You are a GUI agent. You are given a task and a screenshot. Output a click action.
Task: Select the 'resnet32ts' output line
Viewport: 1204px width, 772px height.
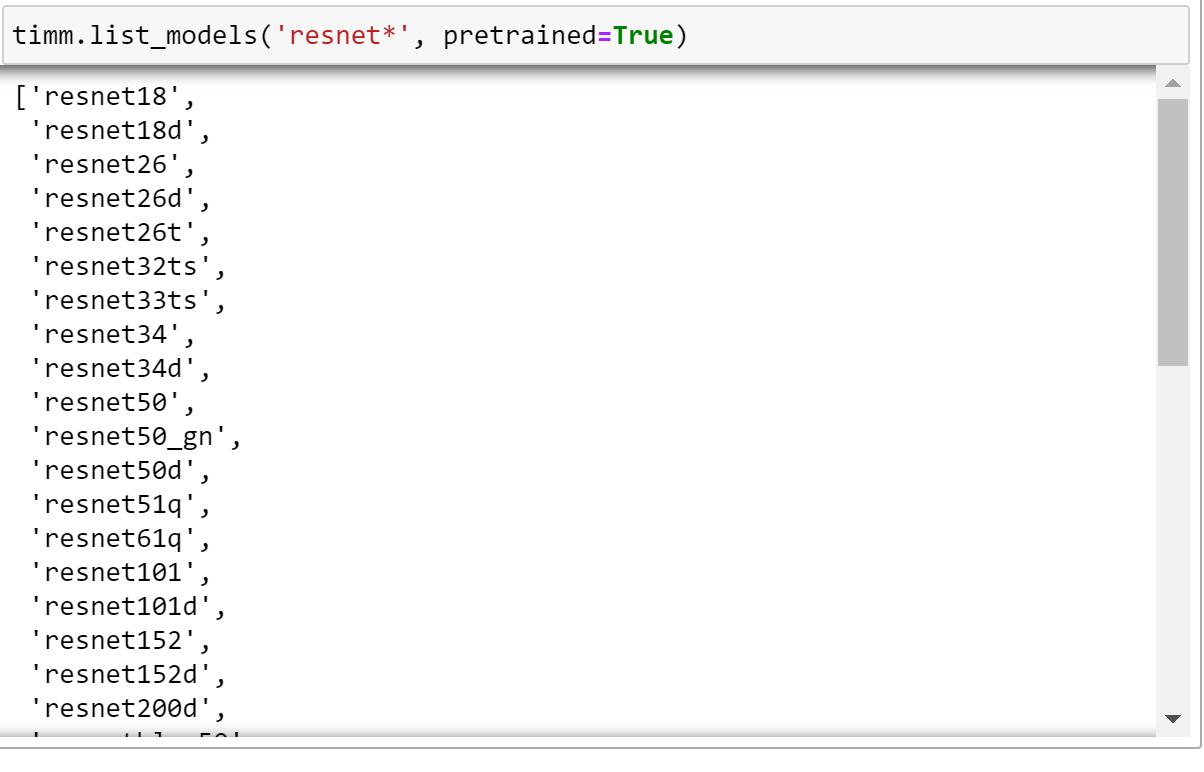[127, 268]
